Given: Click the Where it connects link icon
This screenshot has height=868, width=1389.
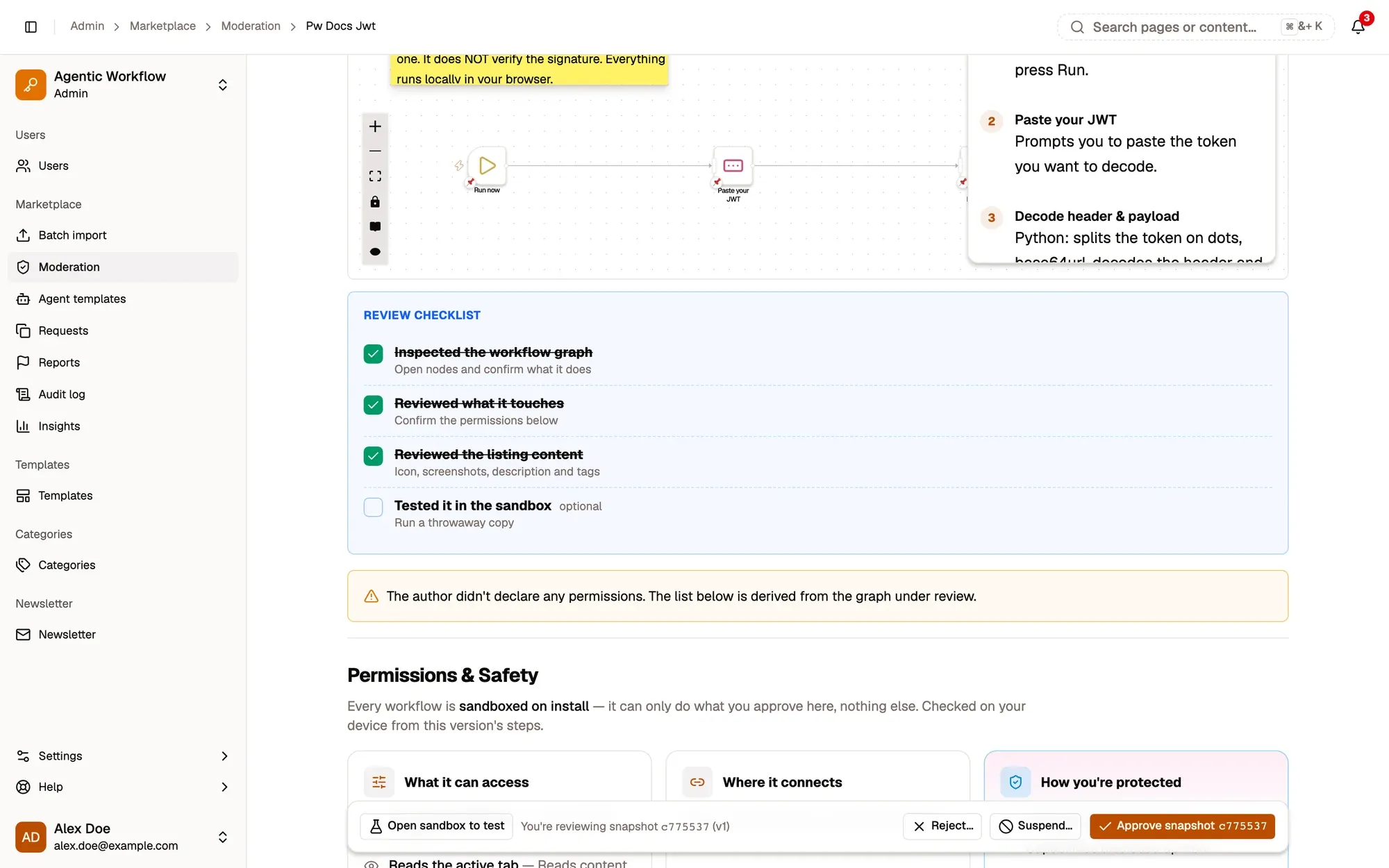Looking at the screenshot, I should click(x=697, y=783).
